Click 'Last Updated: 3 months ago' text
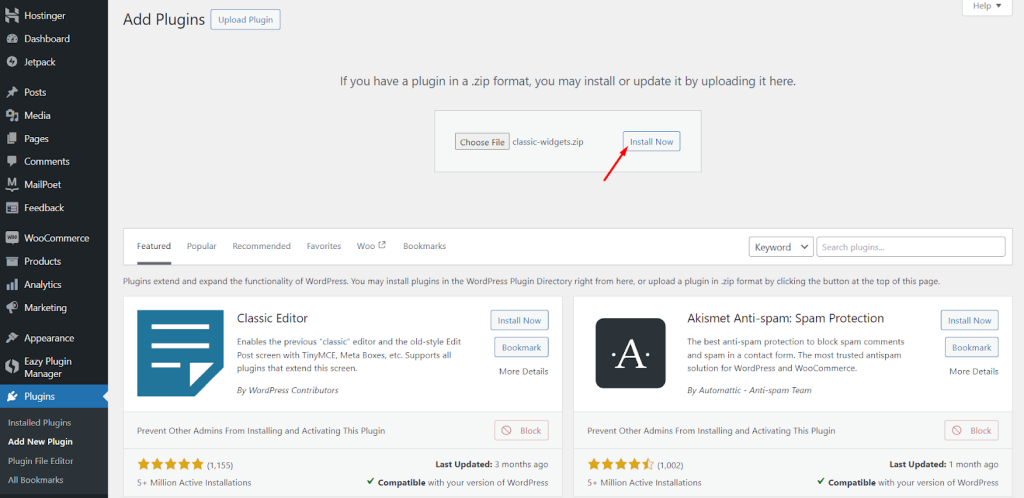Image resolution: width=1024 pixels, height=498 pixels. (492, 465)
